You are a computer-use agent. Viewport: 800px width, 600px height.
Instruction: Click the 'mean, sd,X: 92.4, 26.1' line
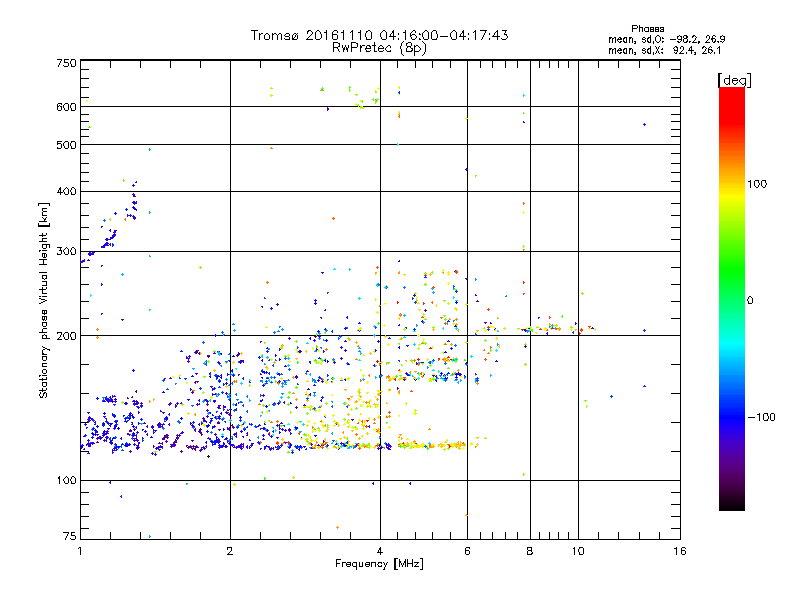pyautogui.click(x=664, y=50)
